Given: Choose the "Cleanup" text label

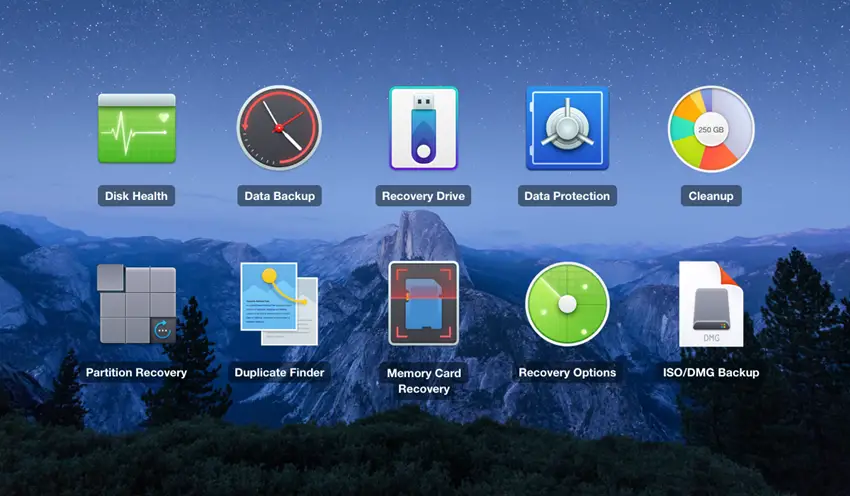Looking at the screenshot, I should click(711, 196).
